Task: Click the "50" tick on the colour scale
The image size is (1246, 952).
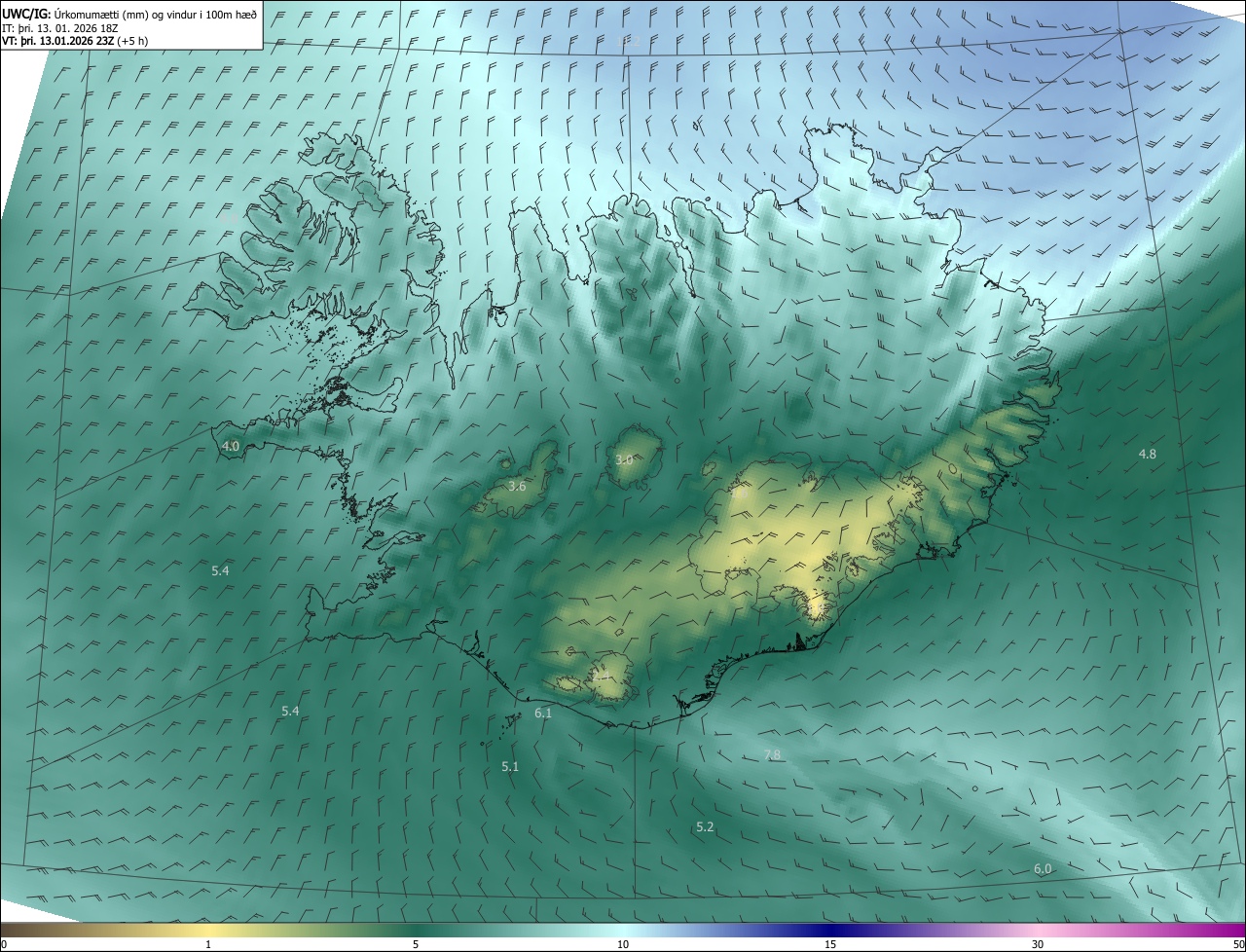Action: click(x=1239, y=945)
